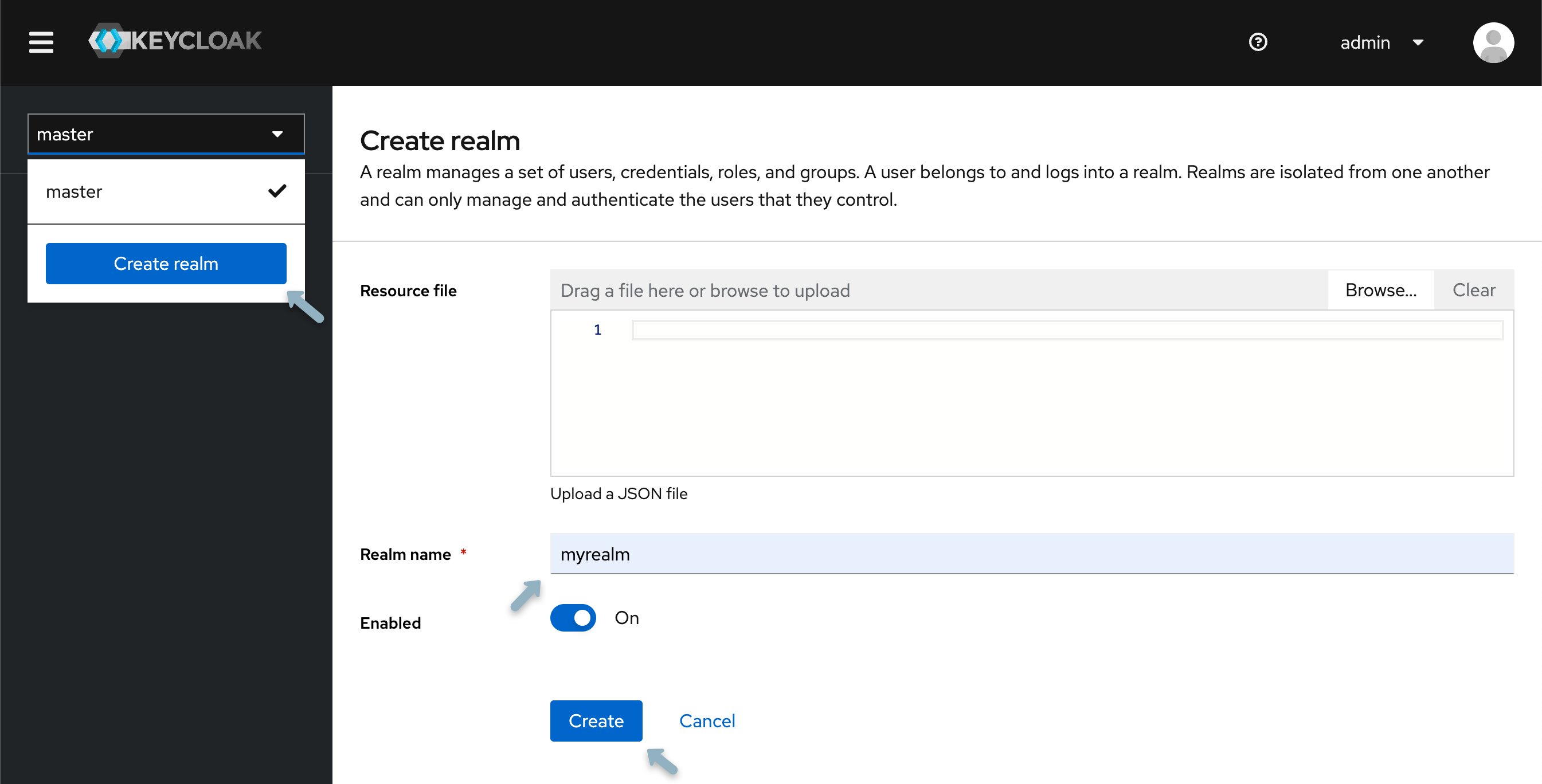
Task: Click the On label beside the Enabled toggle
Action: [x=626, y=618]
